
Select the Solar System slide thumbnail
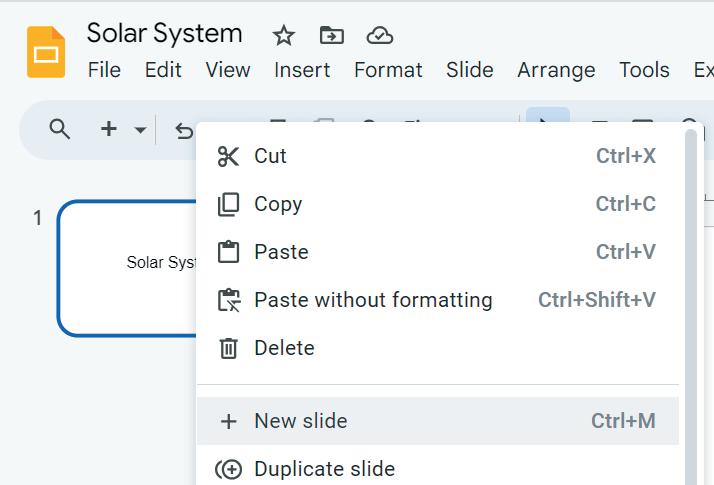click(x=127, y=268)
